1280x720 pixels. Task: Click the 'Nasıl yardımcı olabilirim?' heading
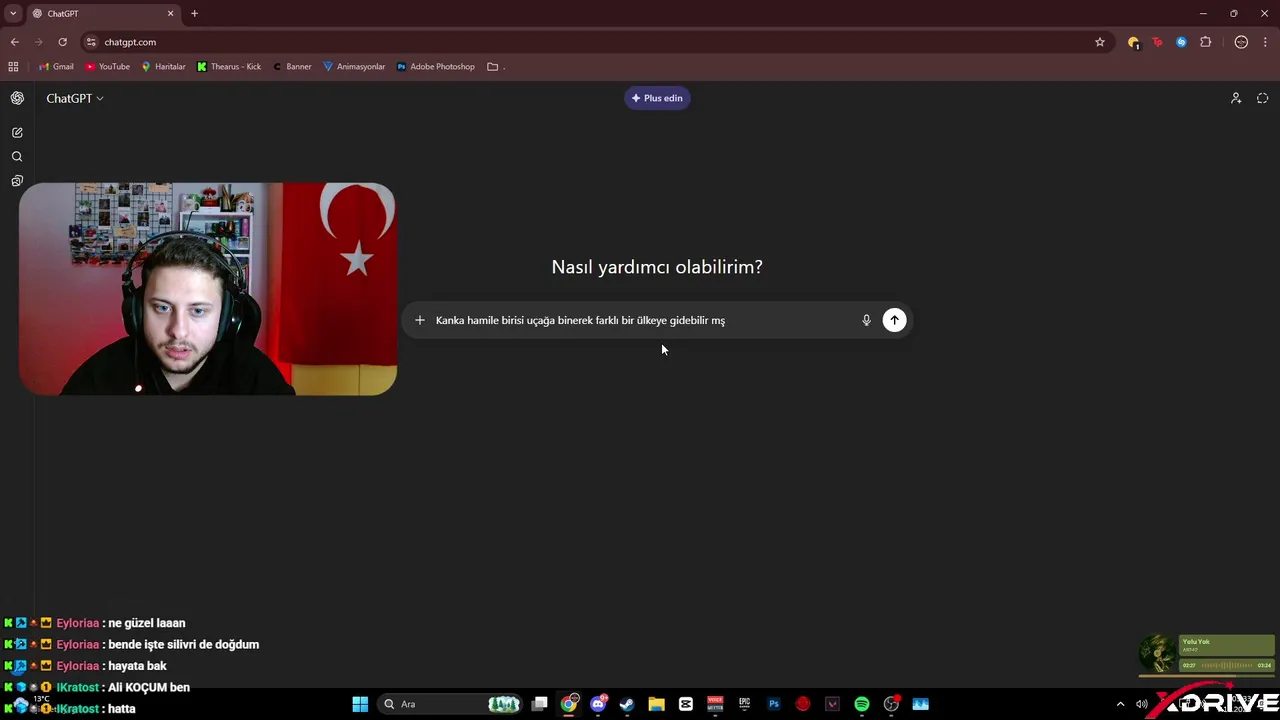(x=657, y=267)
